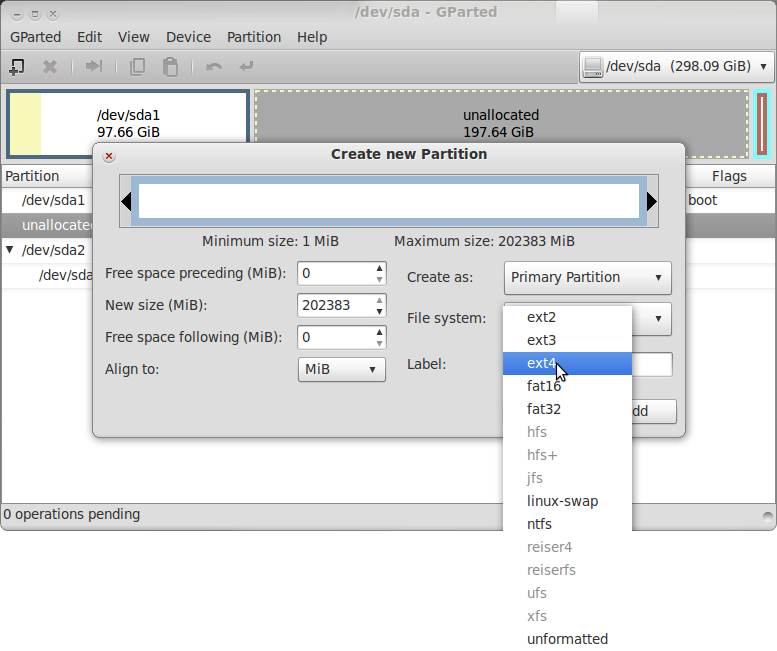Screen dimensions: 777x651
Task: Open the Help menu
Action: tap(312, 37)
